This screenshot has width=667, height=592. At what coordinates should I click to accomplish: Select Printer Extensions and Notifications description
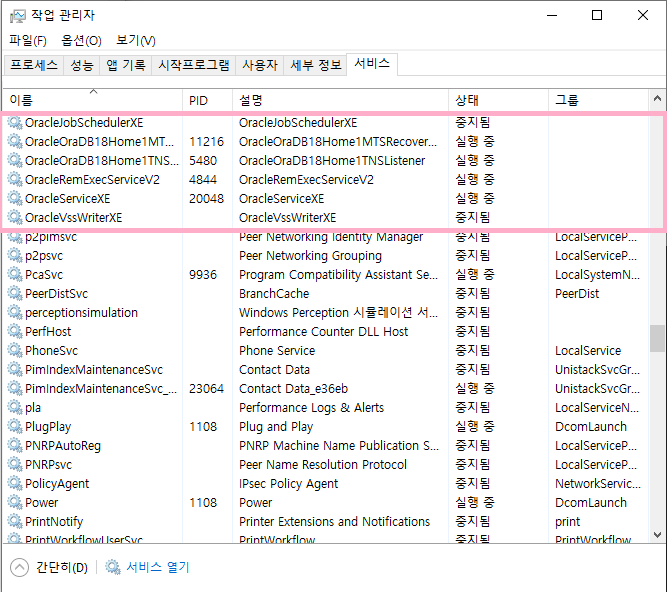coord(334,521)
